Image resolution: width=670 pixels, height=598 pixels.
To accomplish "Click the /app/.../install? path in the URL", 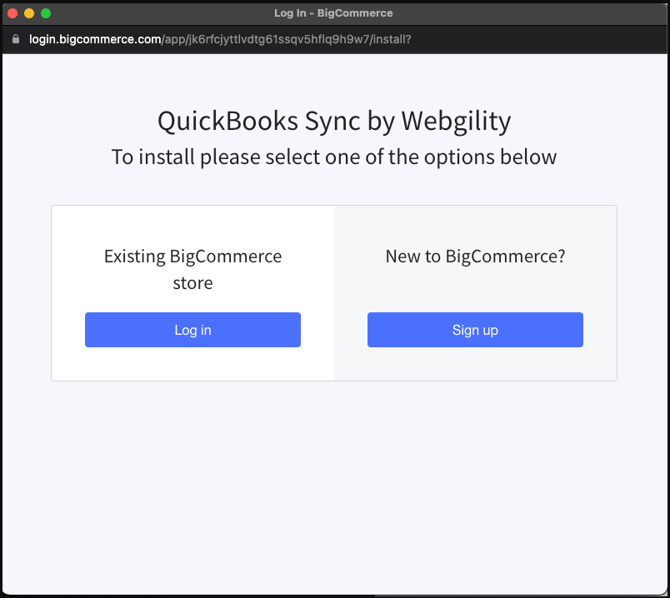I will [286, 39].
